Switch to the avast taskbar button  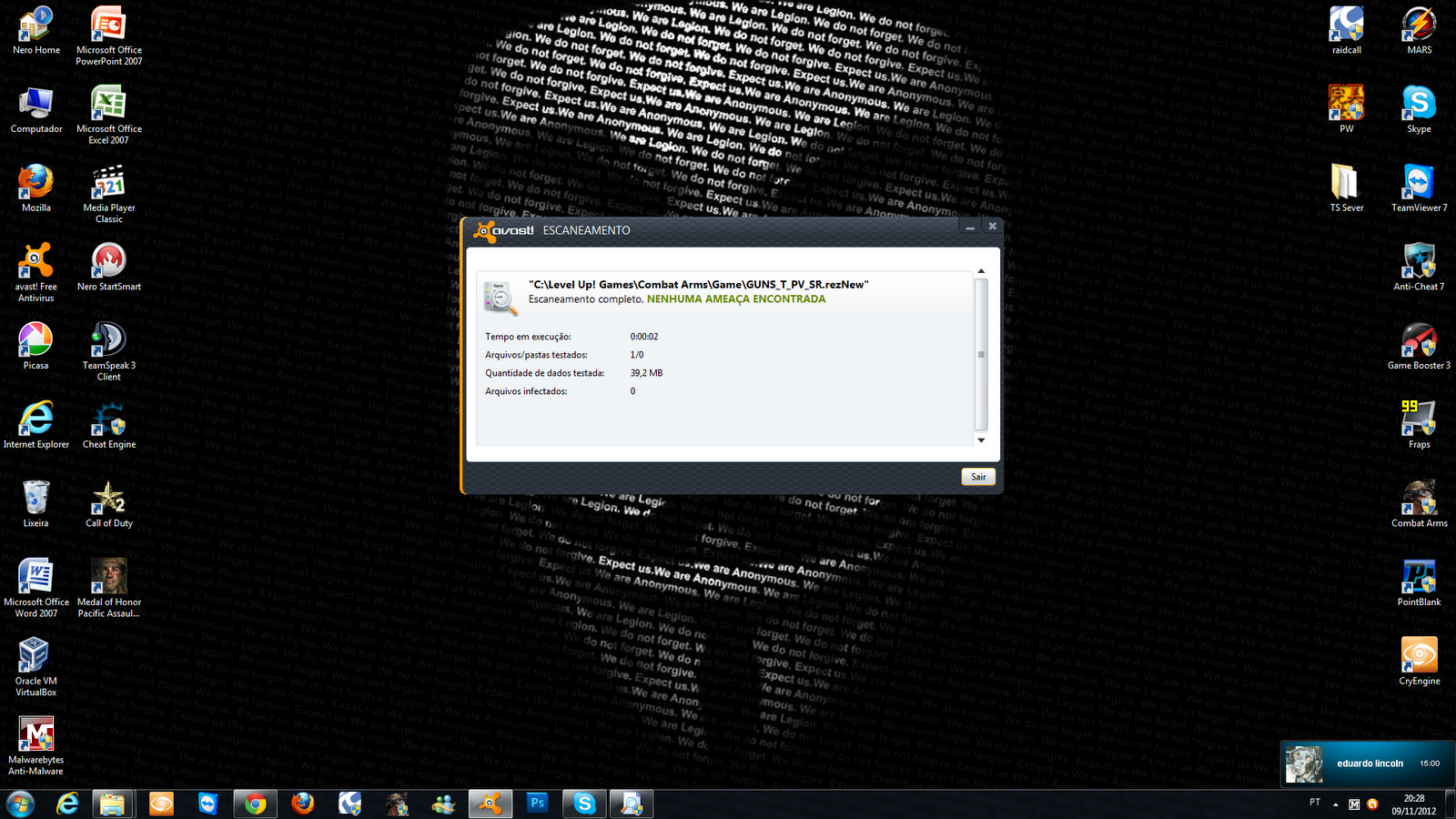point(490,804)
